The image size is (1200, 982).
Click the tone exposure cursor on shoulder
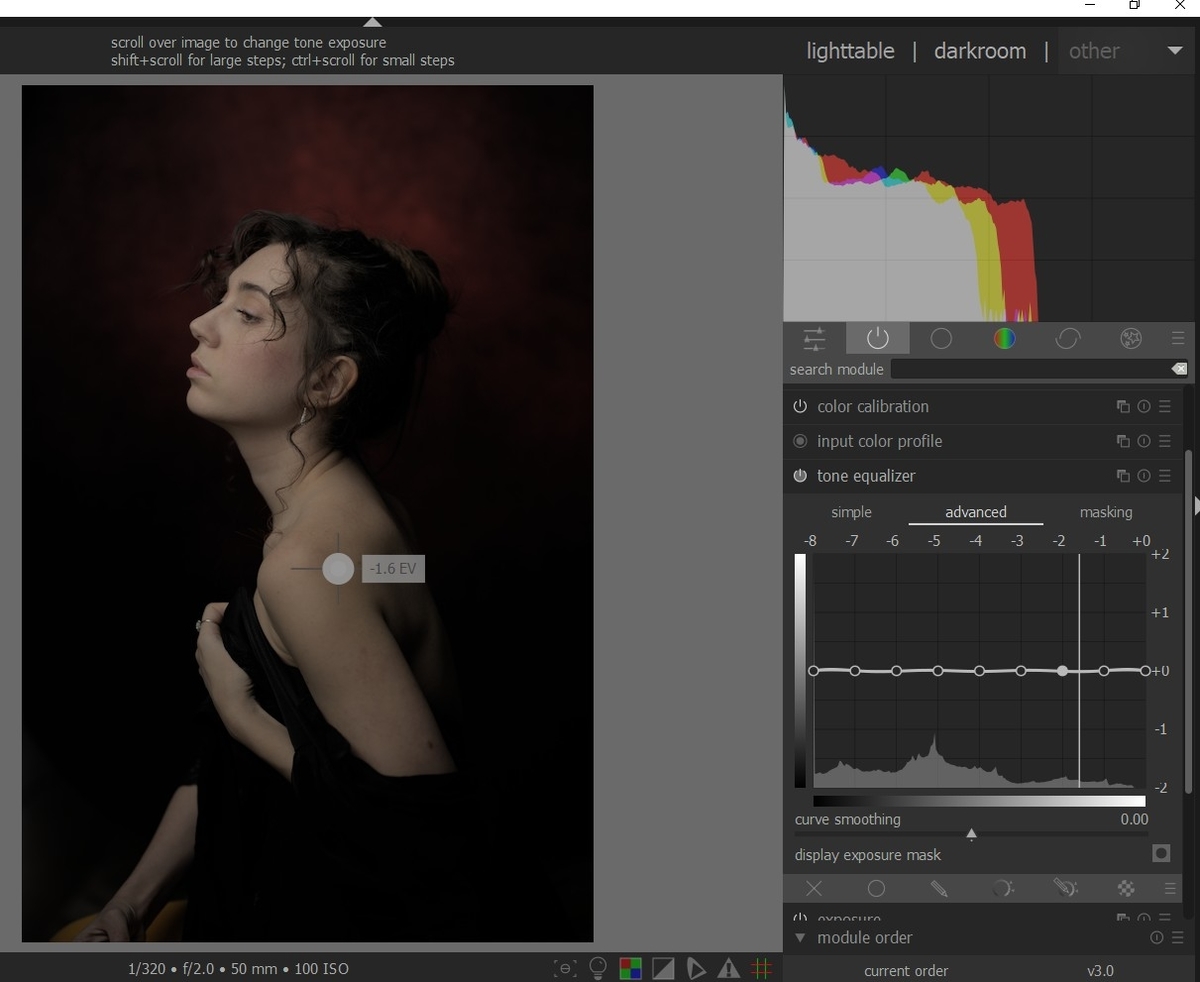point(338,569)
